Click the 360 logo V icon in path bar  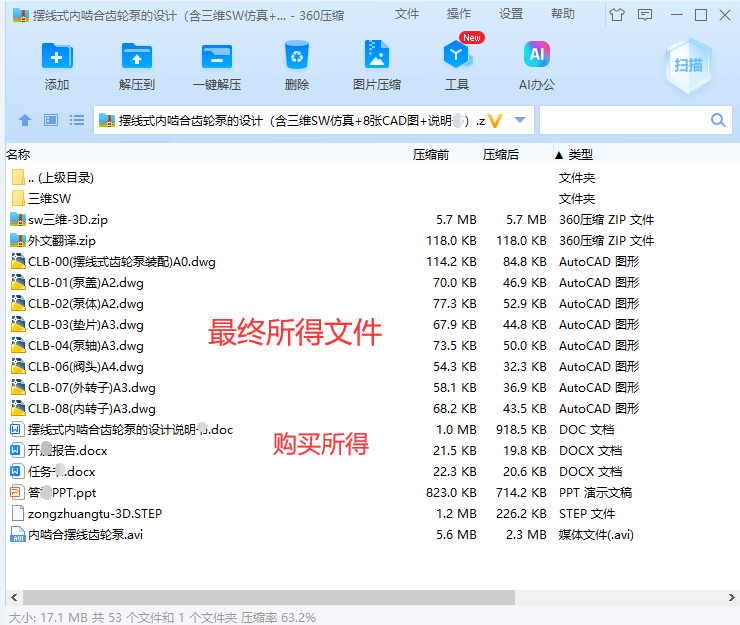495,121
